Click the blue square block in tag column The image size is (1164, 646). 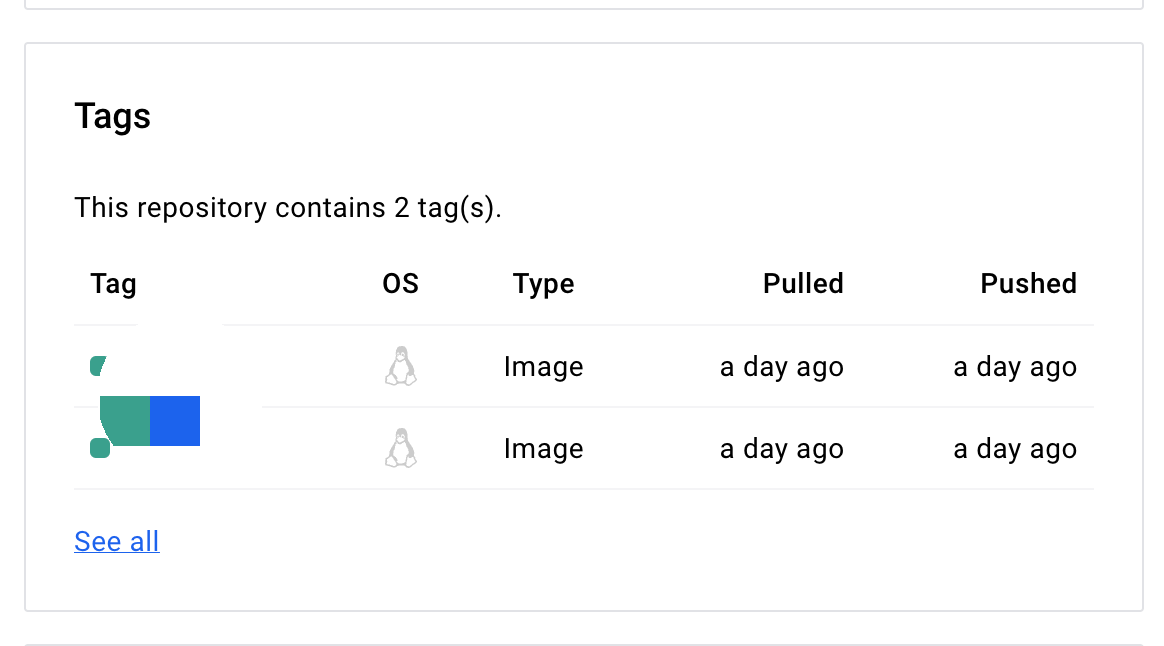pos(175,421)
